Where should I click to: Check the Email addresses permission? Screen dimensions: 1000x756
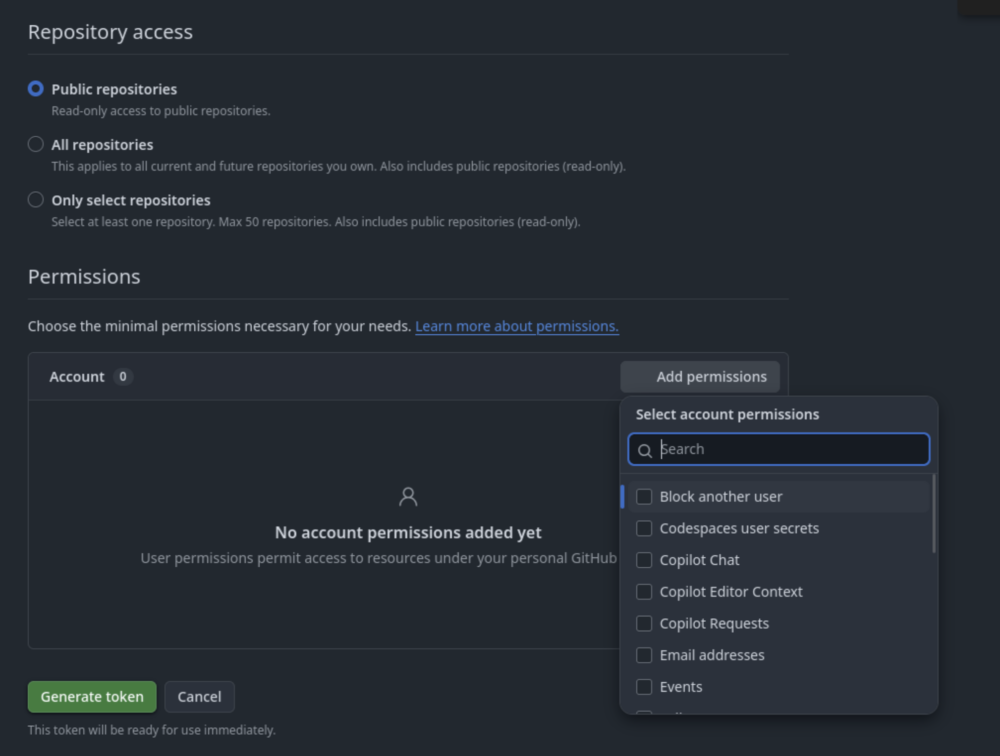[644, 655]
